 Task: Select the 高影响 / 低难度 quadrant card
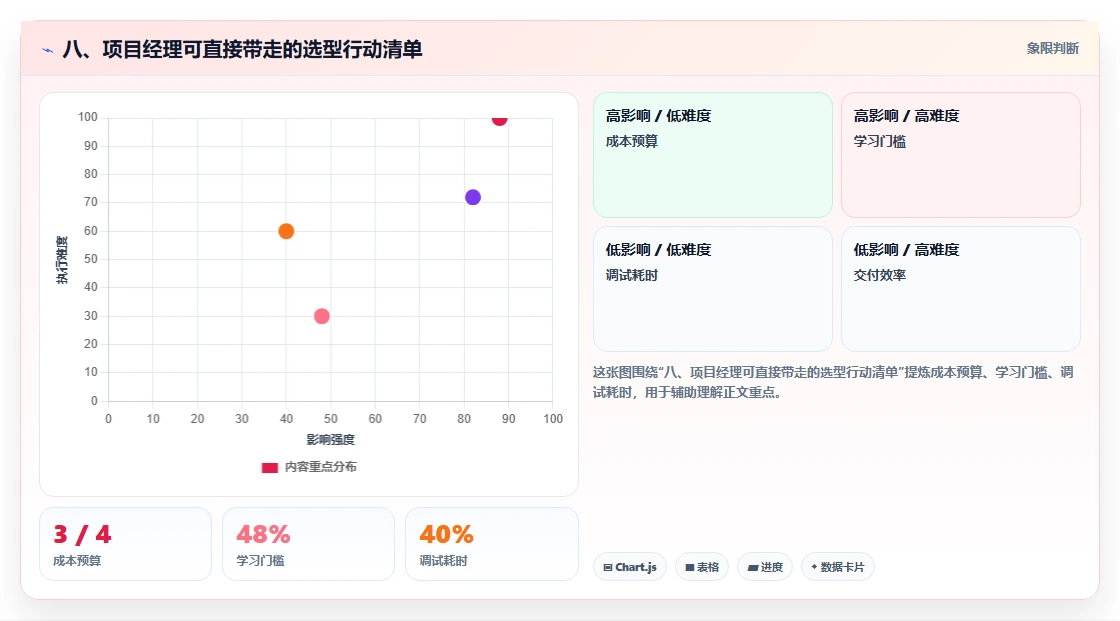point(713,155)
